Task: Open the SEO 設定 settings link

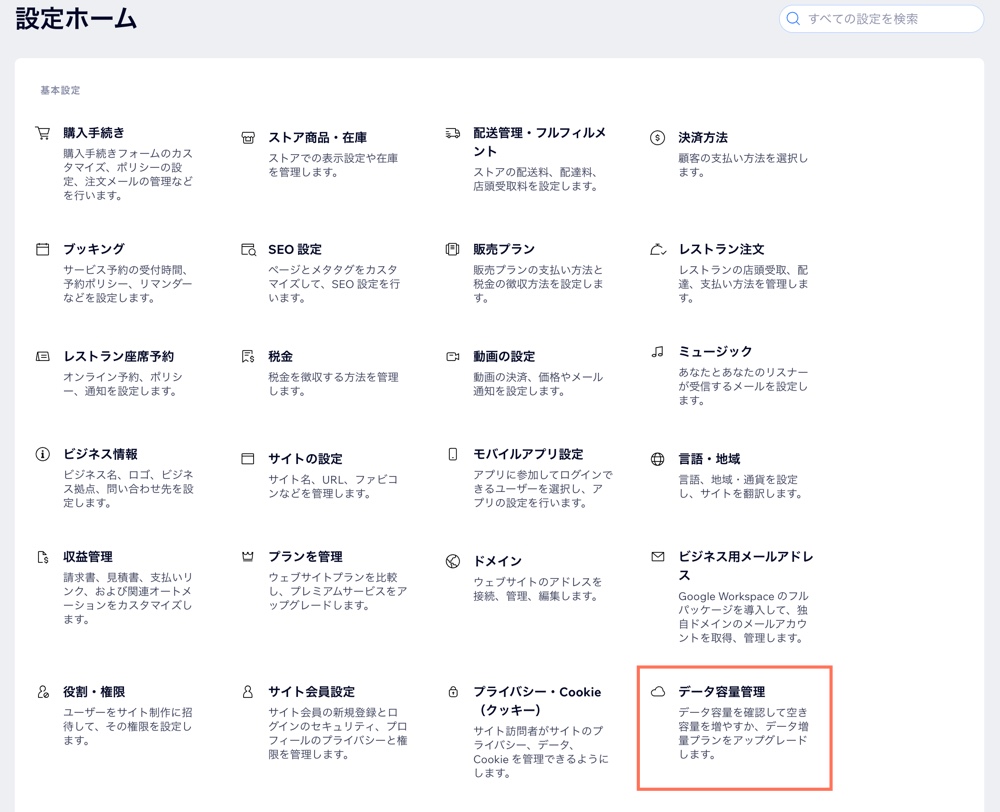Action: [294, 249]
